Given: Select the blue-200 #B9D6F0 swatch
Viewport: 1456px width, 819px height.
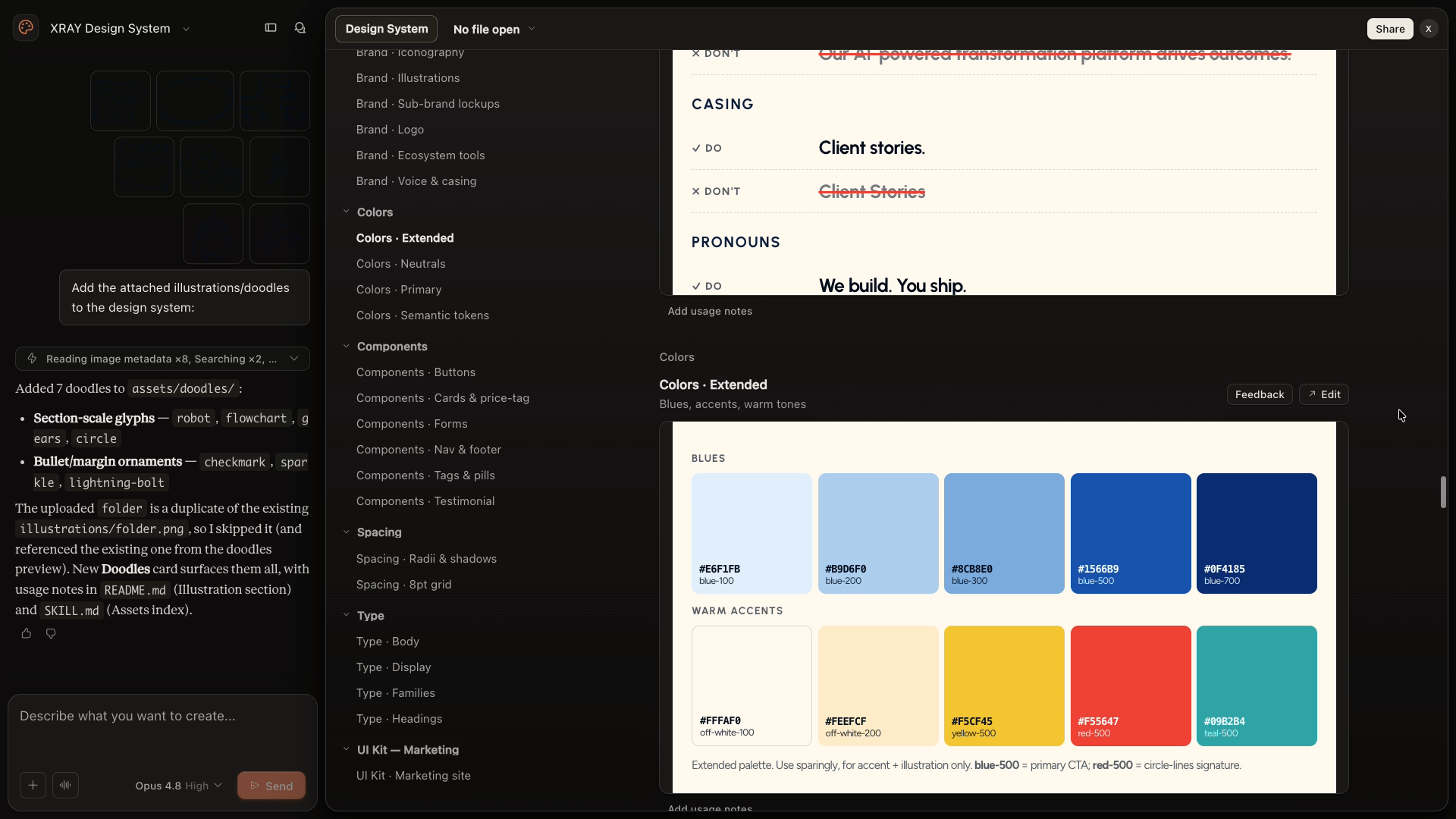Looking at the screenshot, I should (x=878, y=533).
